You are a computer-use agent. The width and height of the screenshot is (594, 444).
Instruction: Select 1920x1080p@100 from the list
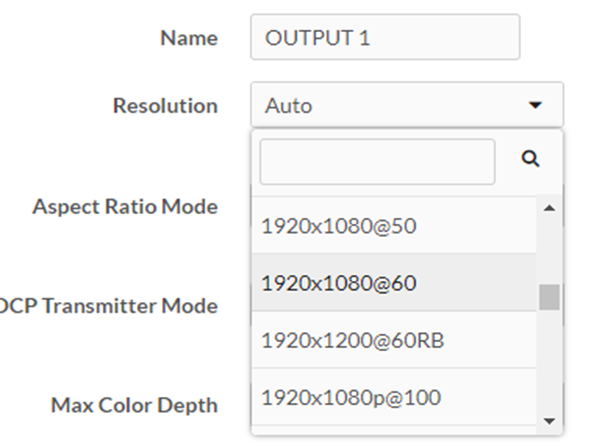(x=394, y=397)
